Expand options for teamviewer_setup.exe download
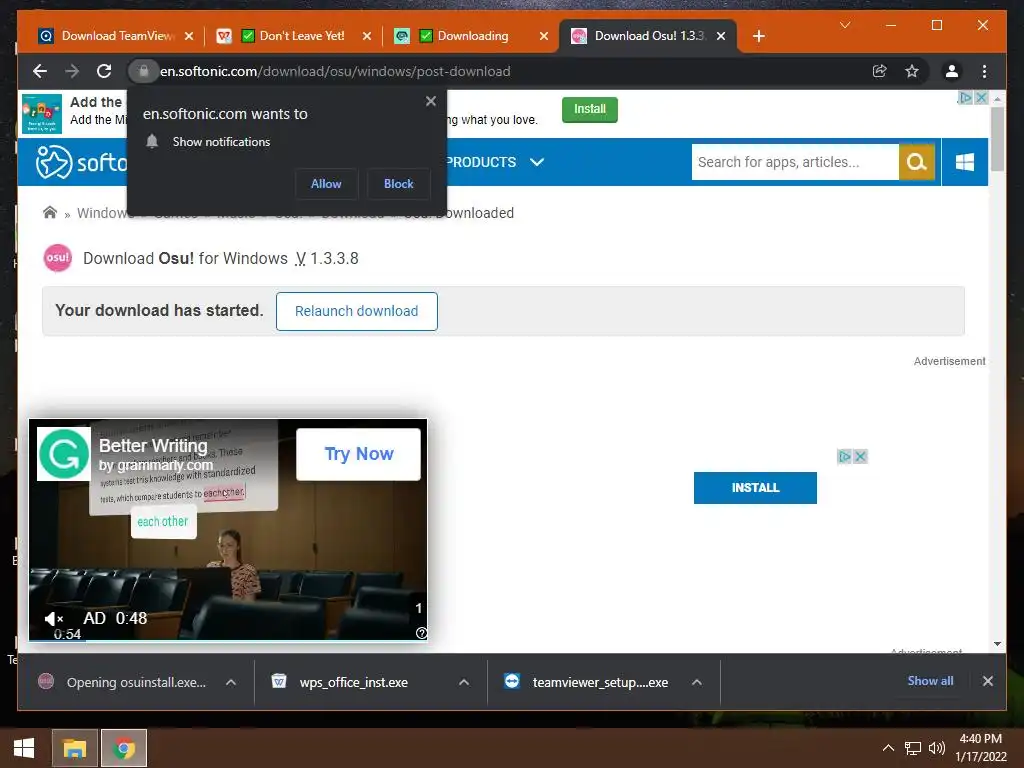Image resolution: width=1024 pixels, height=768 pixels. 697,682
